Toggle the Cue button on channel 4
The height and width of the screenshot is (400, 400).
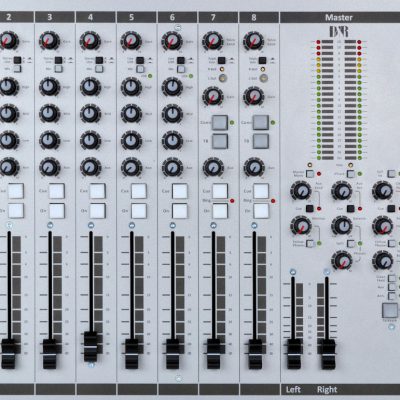[x=98, y=191]
